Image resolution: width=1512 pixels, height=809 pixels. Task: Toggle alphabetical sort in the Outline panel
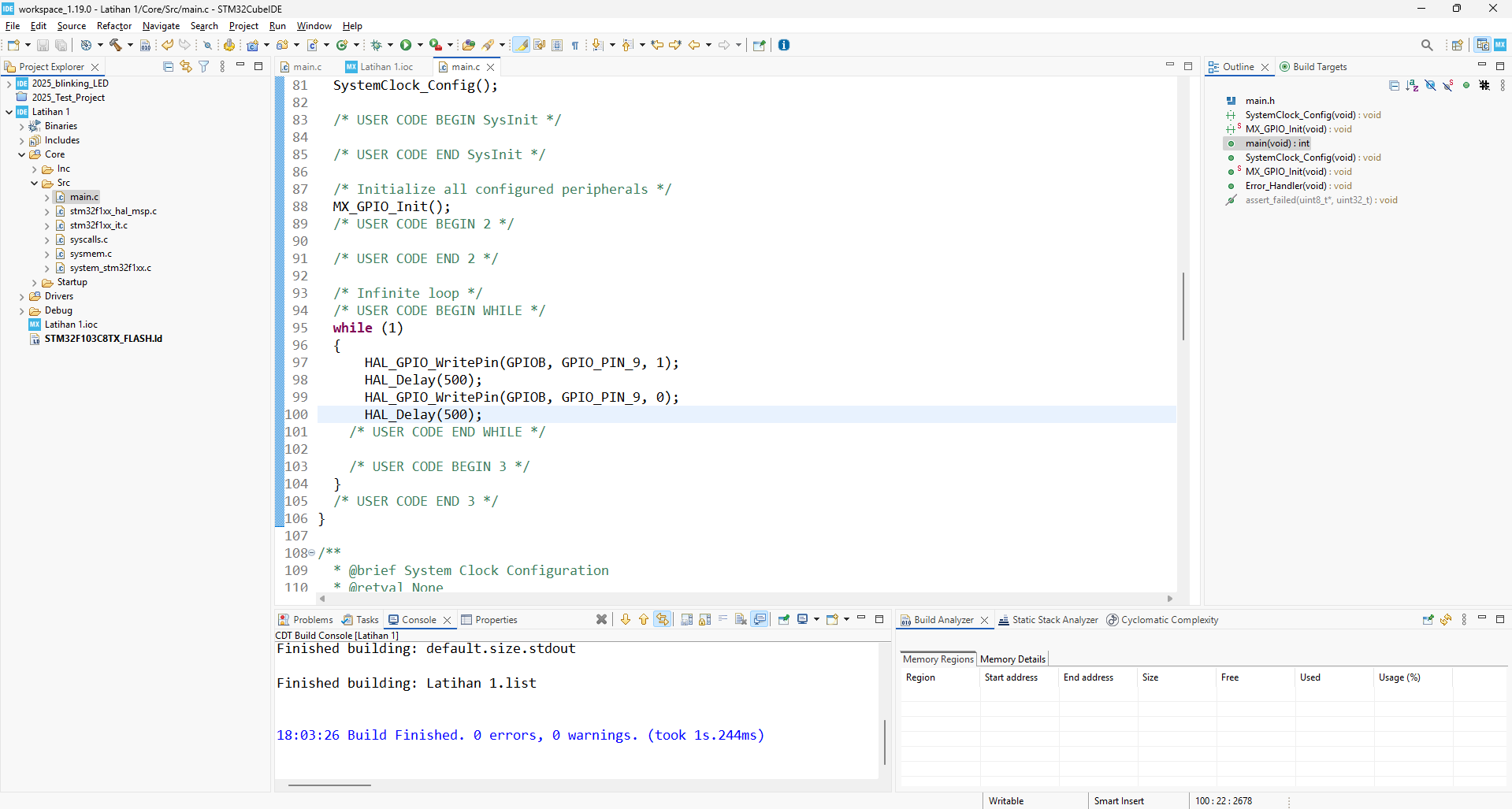[1411, 85]
